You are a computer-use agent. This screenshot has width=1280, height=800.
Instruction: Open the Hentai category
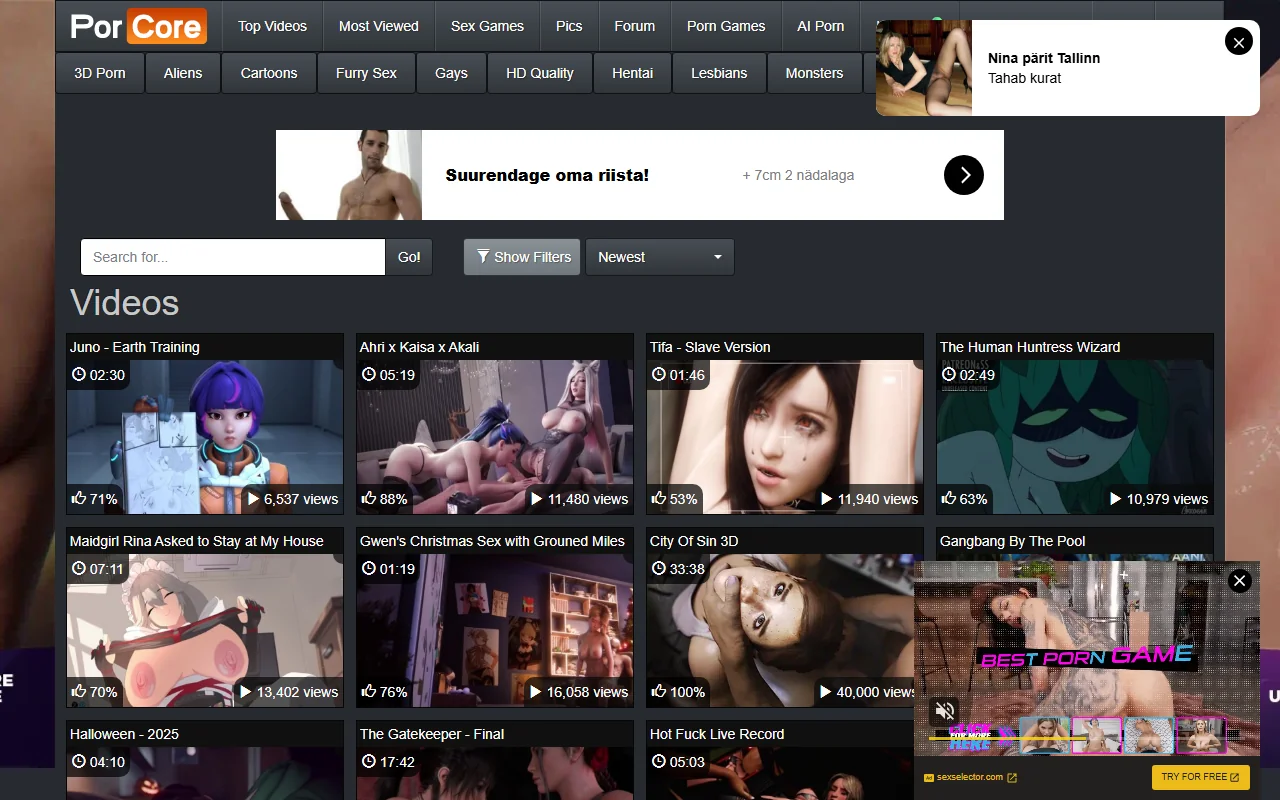click(632, 73)
